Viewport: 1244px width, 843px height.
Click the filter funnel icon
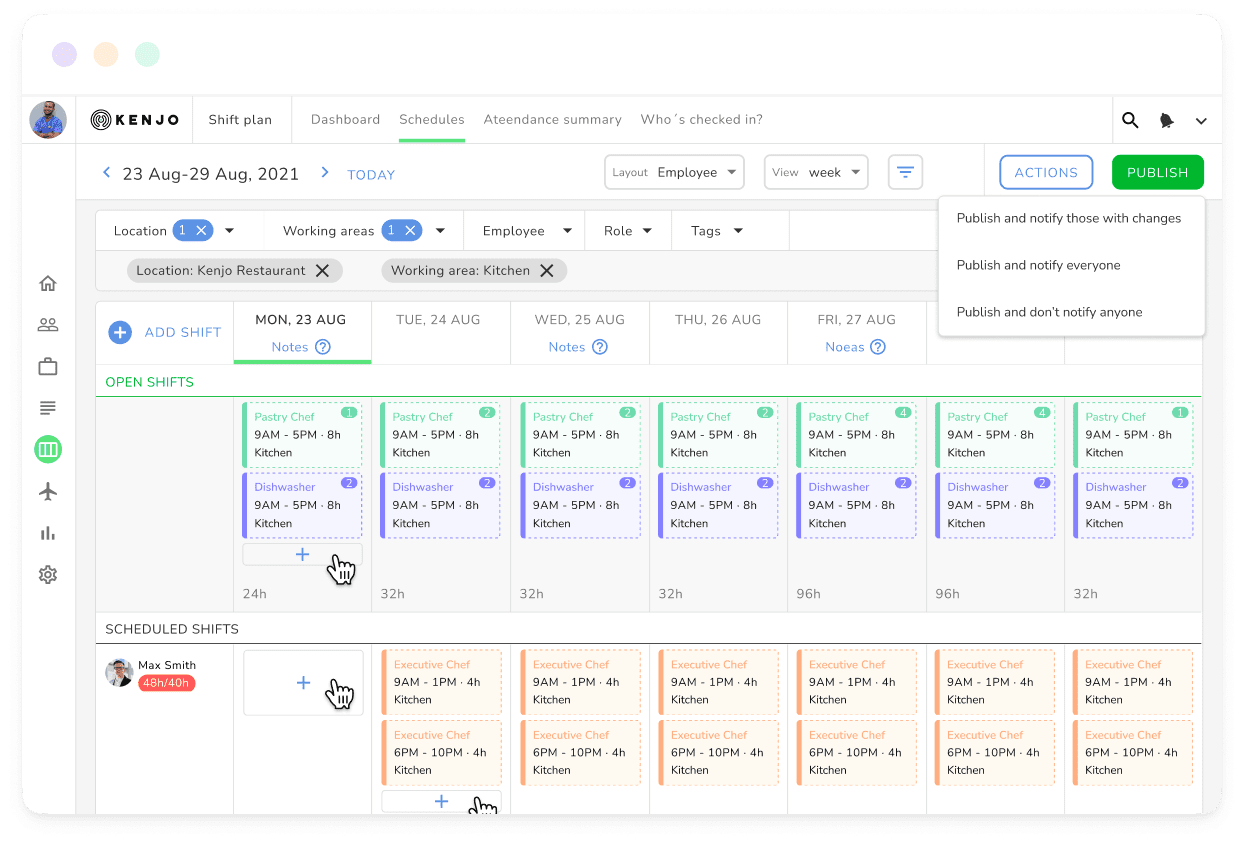coord(905,172)
